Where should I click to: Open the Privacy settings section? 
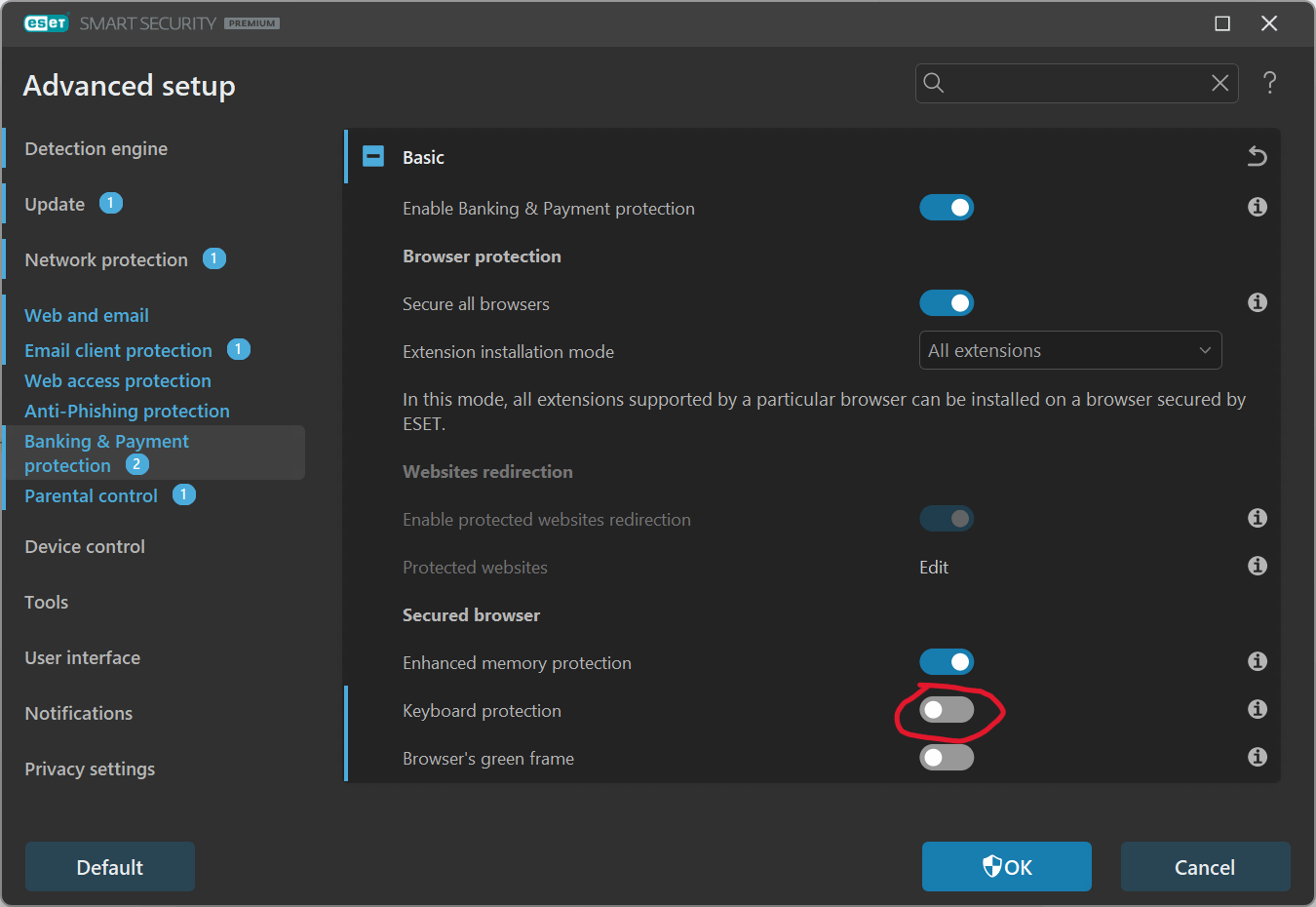pyautogui.click(x=90, y=769)
